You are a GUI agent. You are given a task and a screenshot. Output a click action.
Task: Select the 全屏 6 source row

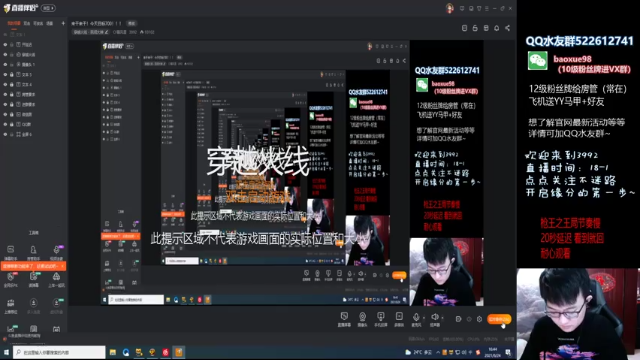point(34,134)
